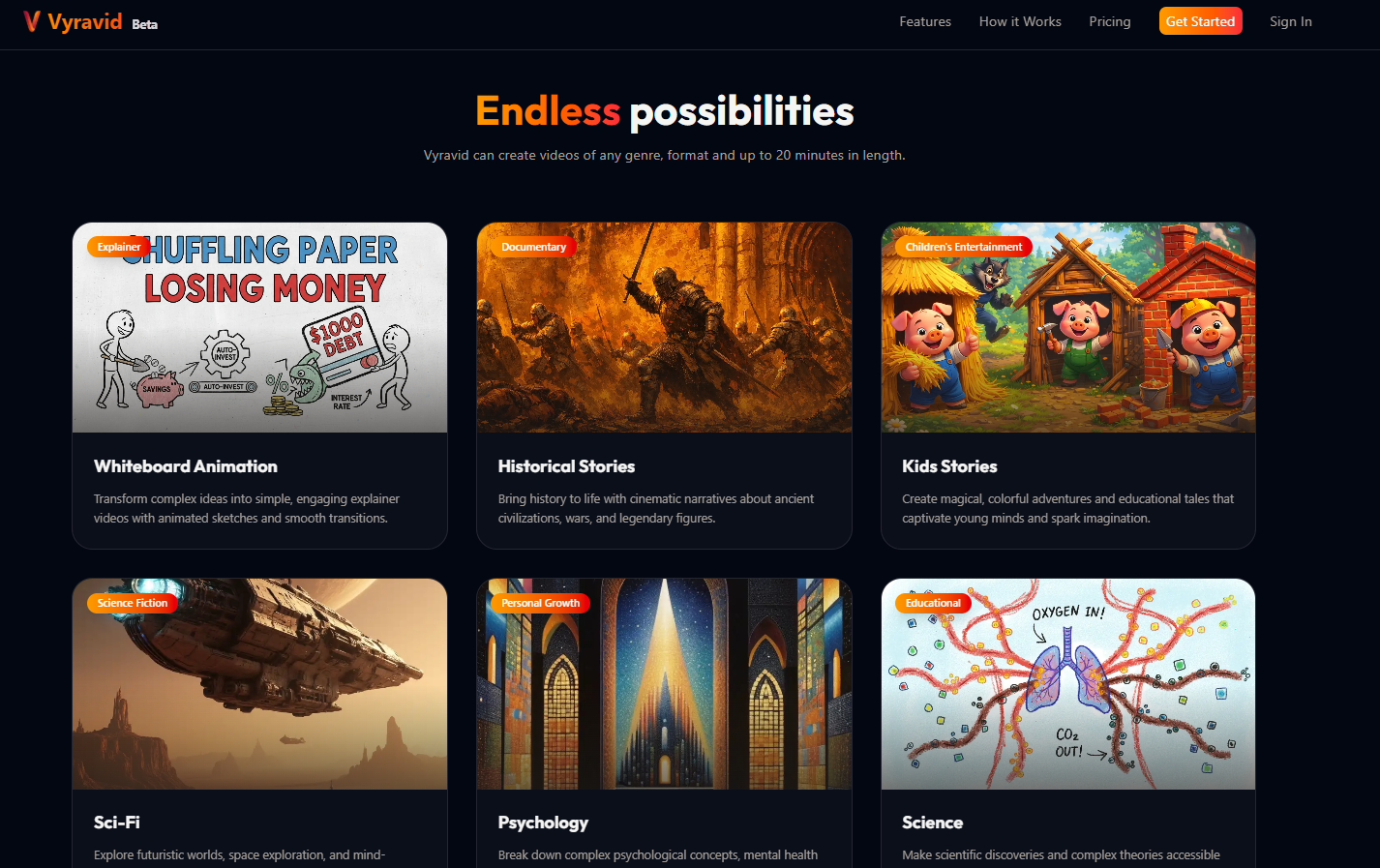The height and width of the screenshot is (868, 1380).
Task: Open the lungs Science thumbnail
Action: click(1068, 684)
